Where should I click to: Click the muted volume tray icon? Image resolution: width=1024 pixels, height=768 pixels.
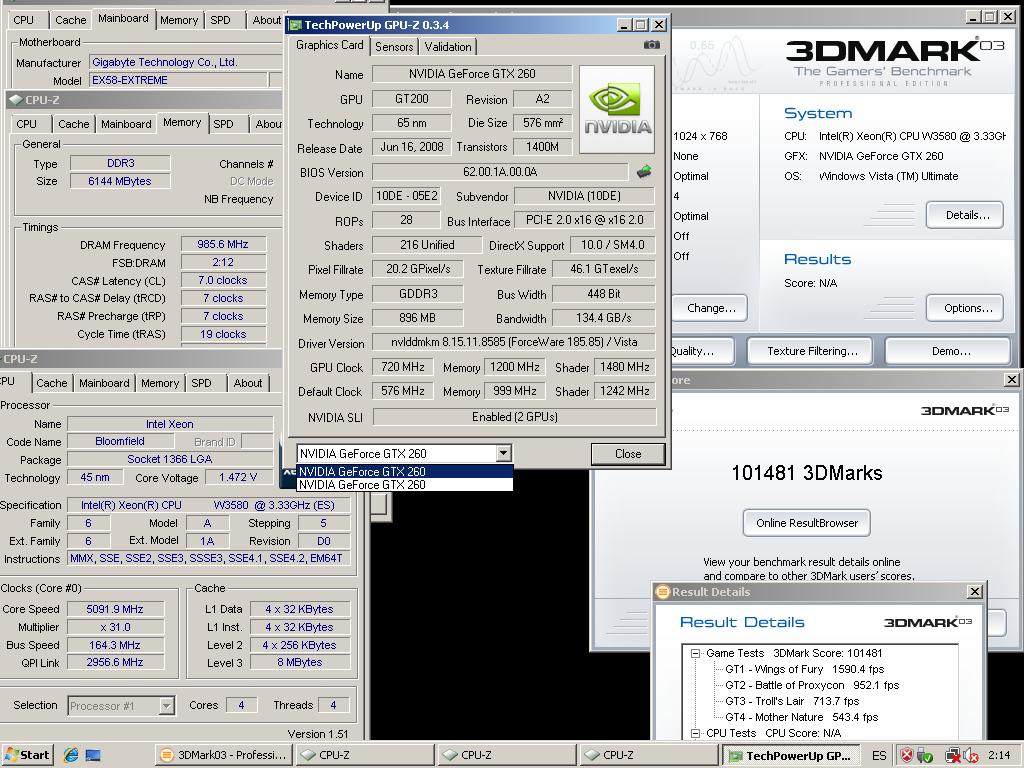click(x=971, y=756)
